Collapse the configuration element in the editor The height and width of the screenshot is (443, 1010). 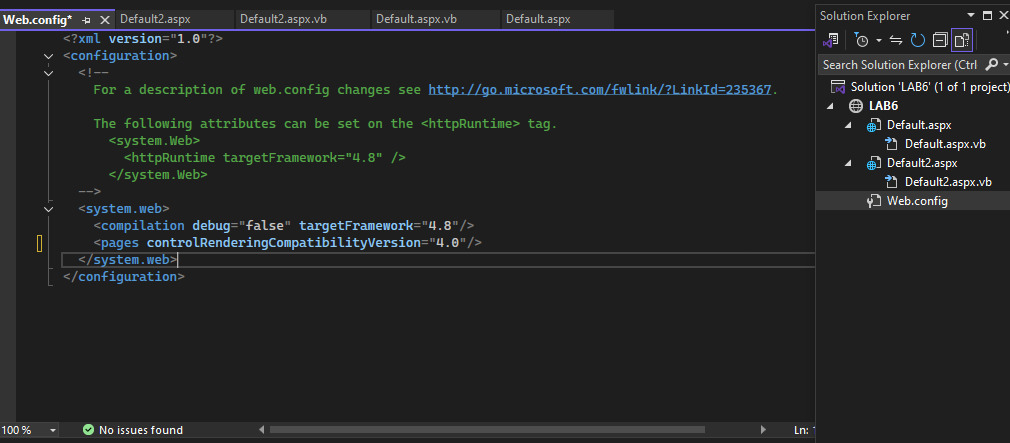[48, 56]
